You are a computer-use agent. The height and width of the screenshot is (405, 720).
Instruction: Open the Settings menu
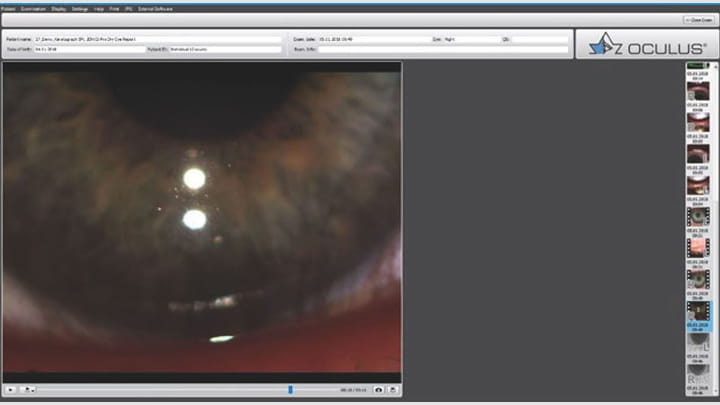point(80,8)
